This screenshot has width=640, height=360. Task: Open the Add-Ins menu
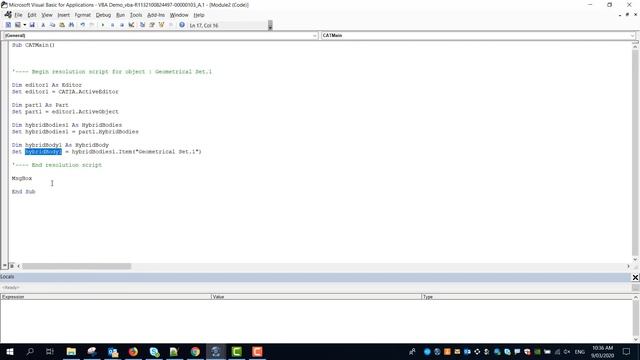[x=156, y=15]
